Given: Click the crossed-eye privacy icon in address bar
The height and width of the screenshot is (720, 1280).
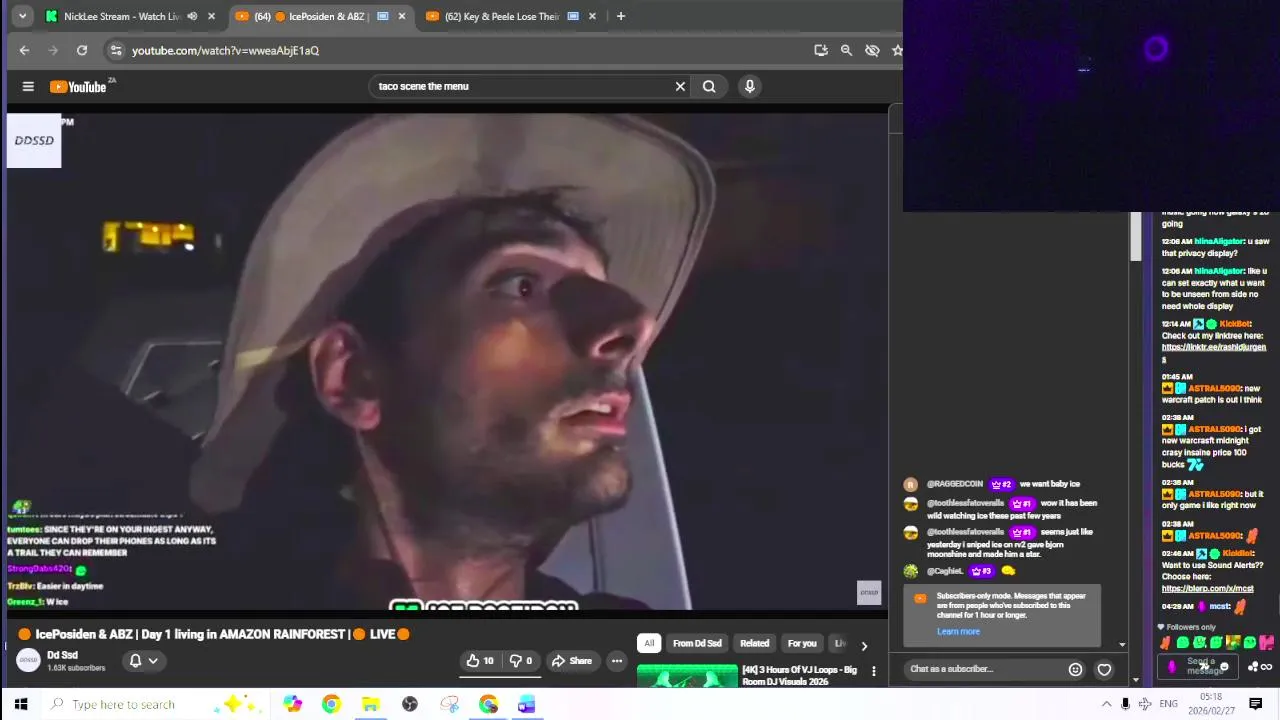Looking at the screenshot, I should click(x=872, y=50).
